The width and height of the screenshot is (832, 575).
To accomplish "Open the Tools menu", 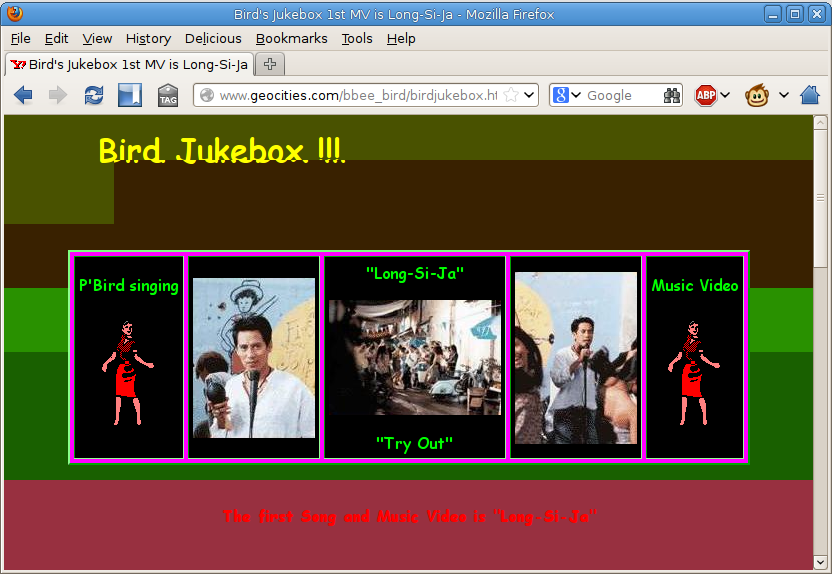I will tap(357, 39).
